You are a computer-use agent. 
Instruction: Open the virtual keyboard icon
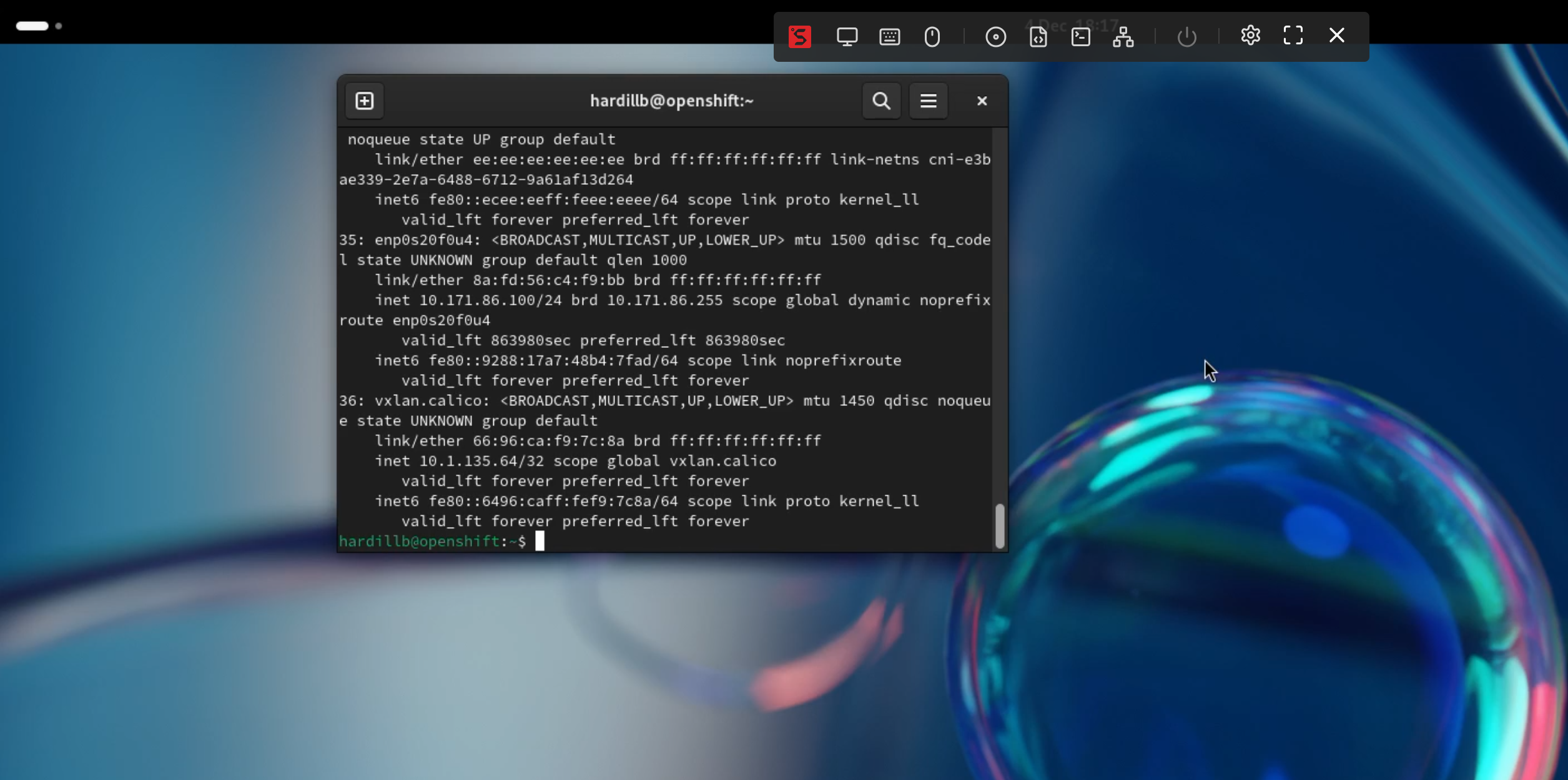(x=889, y=36)
